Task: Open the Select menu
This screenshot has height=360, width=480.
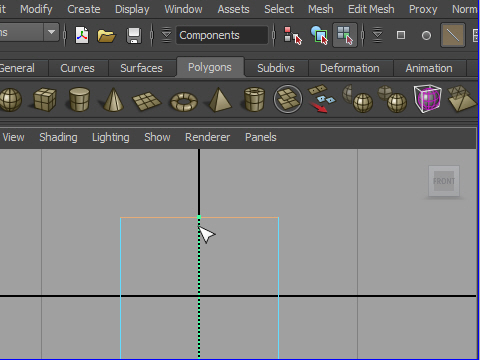Action: [279, 9]
